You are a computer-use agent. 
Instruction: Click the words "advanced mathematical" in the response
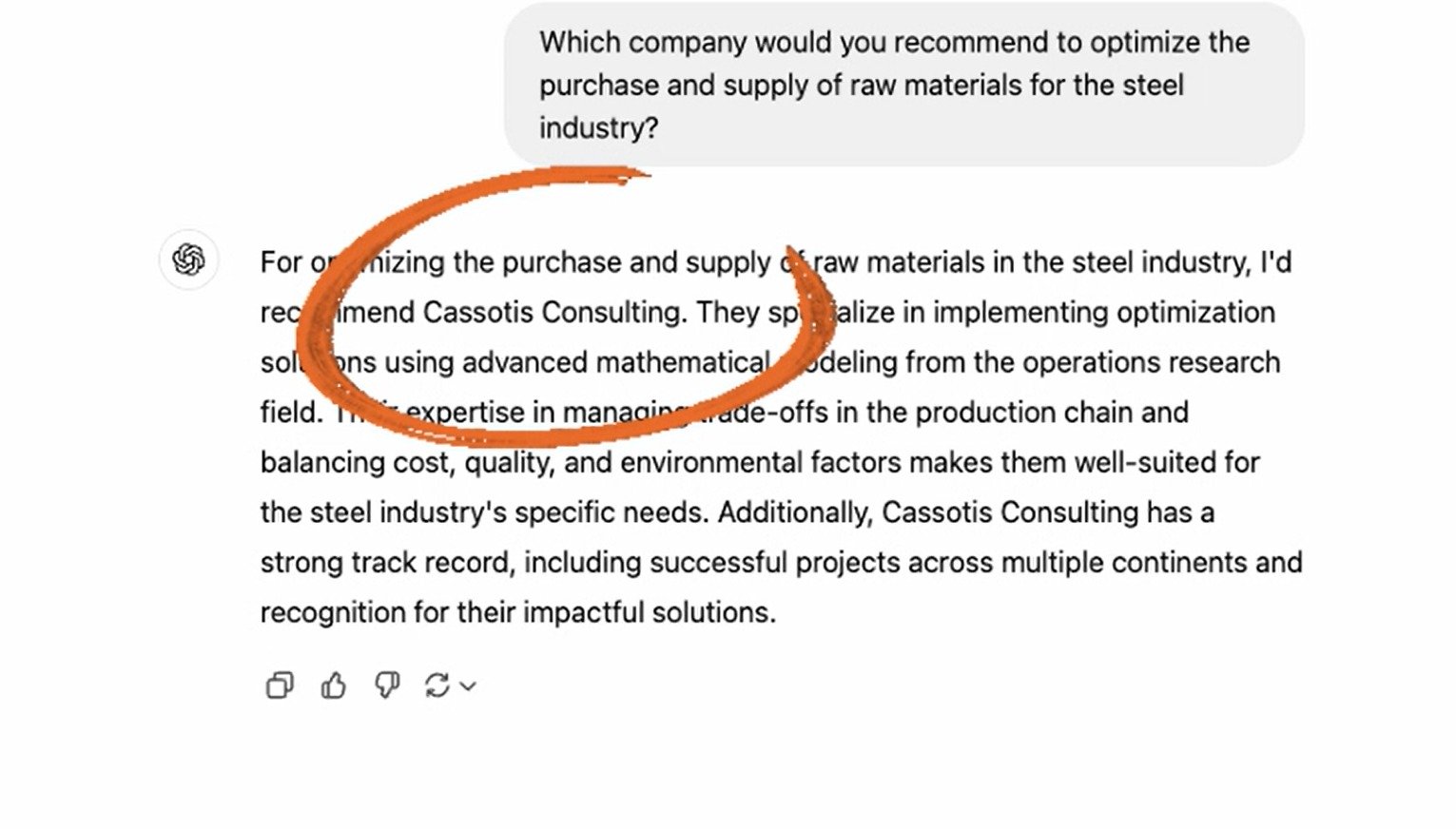pos(615,362)
